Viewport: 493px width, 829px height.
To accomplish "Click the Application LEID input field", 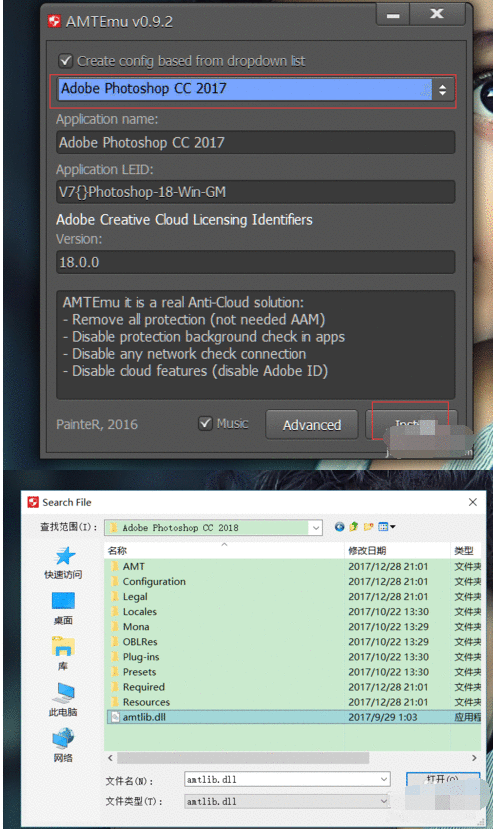I will point(255,191).
